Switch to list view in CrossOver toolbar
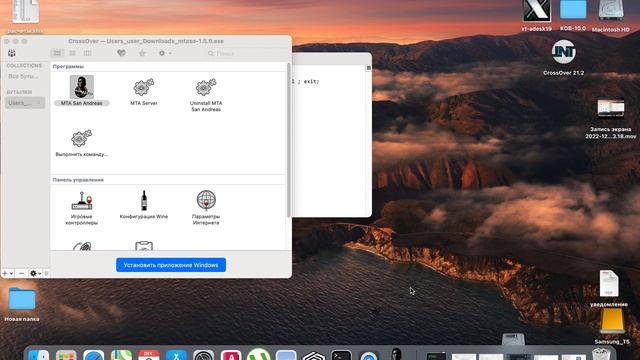This screenshot has width=640, height=360. coord(72,53)
